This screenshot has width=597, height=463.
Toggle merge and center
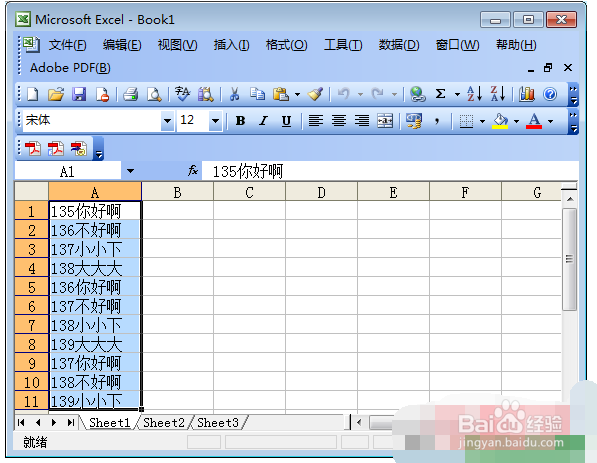click(385, 121)
